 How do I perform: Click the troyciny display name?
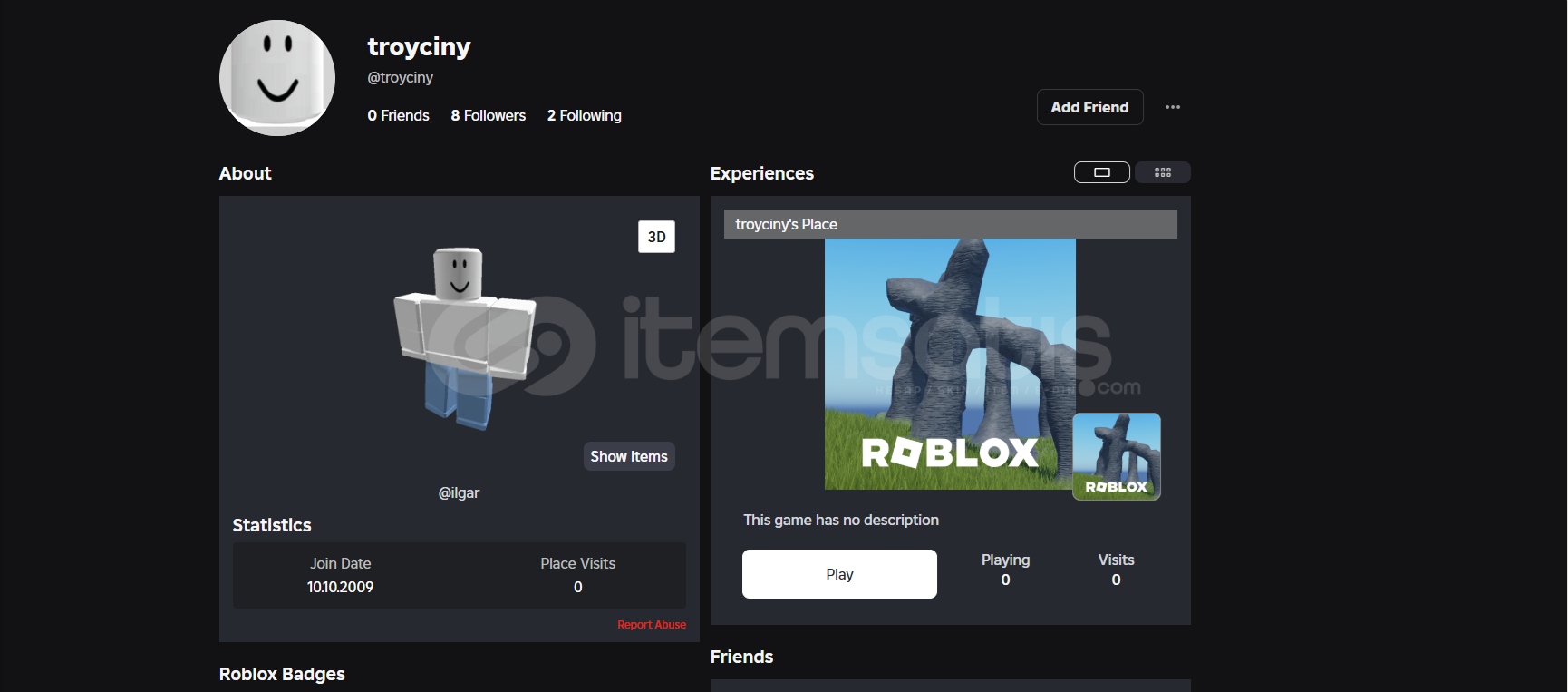click(419, 47)
